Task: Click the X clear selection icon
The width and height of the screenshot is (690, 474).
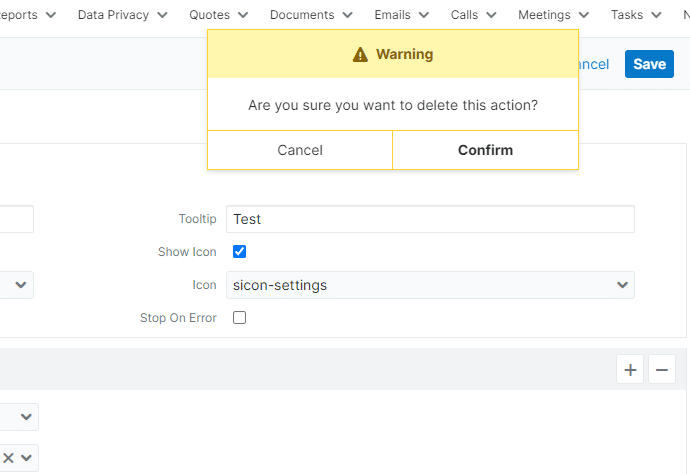Action: click(8, 458)
